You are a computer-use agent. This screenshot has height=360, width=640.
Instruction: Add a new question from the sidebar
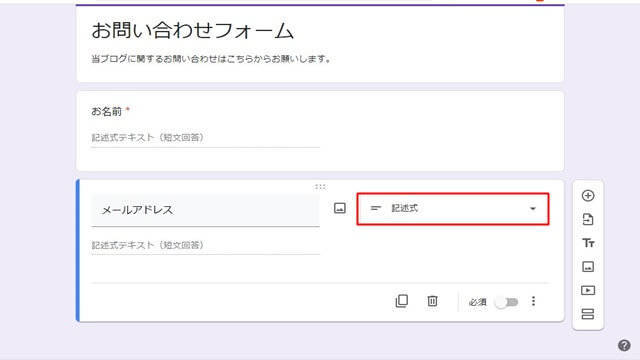pos(588,196)
